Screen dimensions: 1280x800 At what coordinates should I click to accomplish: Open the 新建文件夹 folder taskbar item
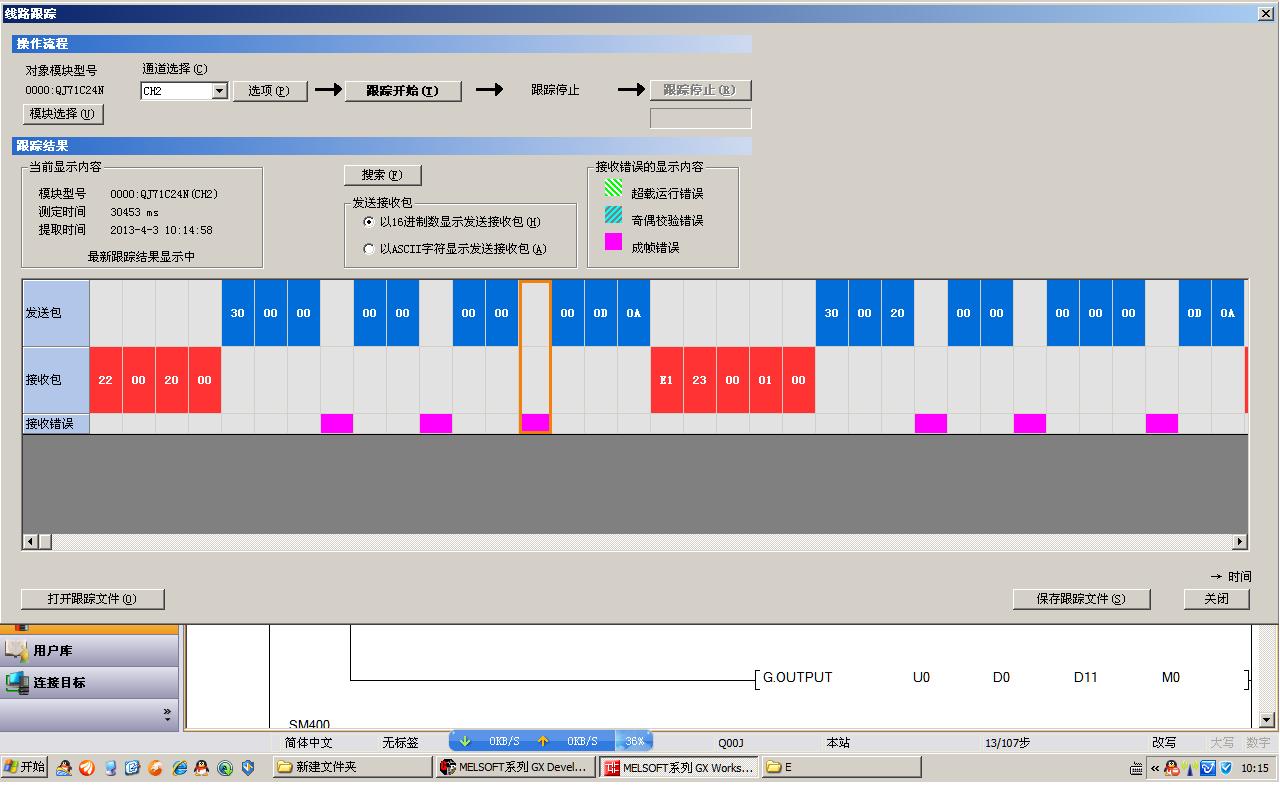(x=351, y=767)
